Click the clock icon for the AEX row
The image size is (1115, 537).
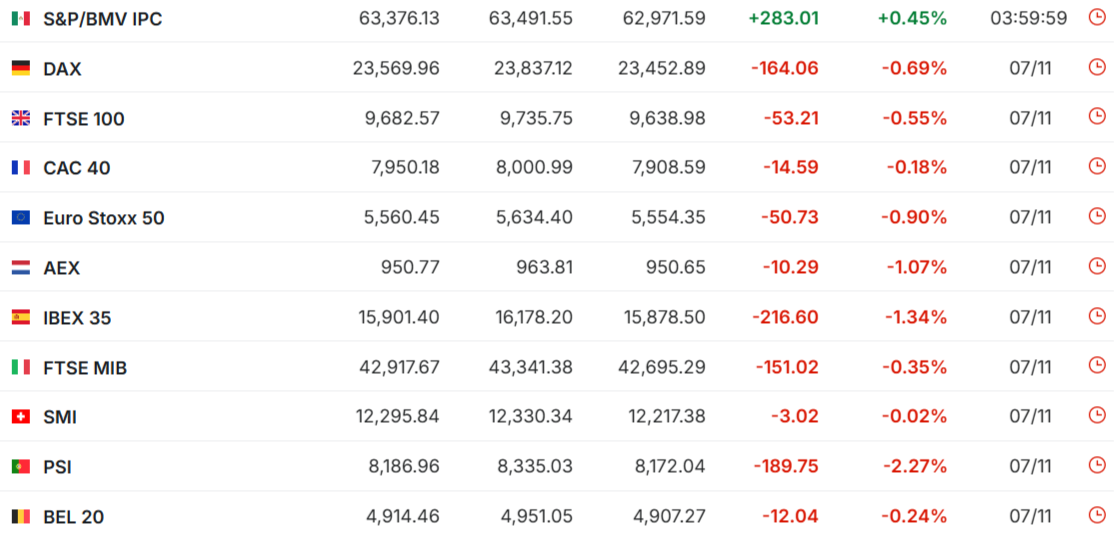1096,267
